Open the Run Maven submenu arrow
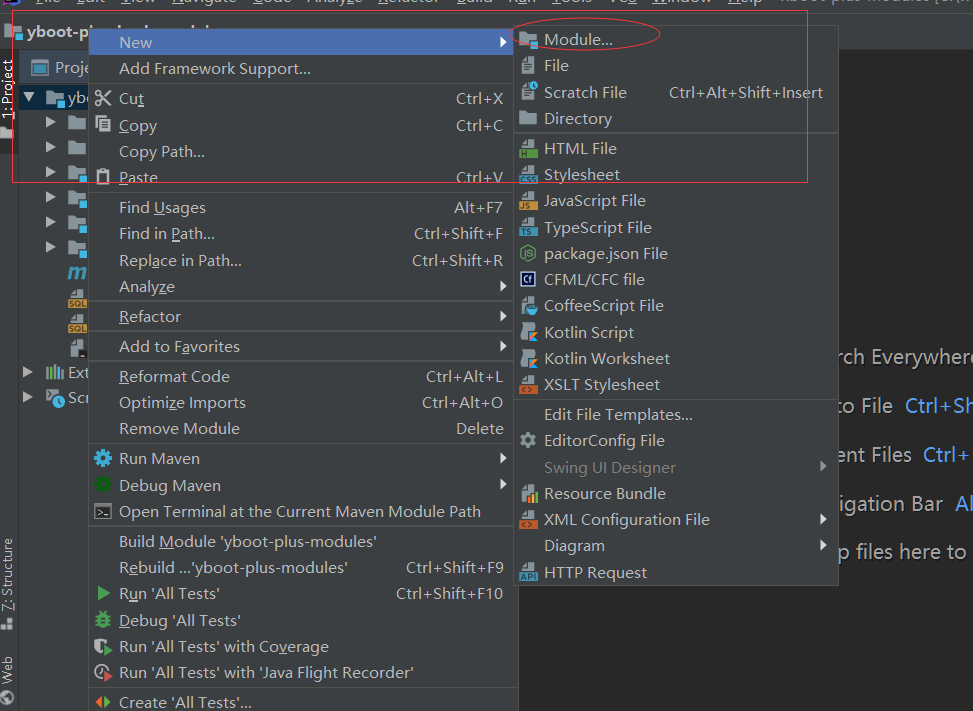The width and height of the screenshot is (973, 711). (503, 458)
